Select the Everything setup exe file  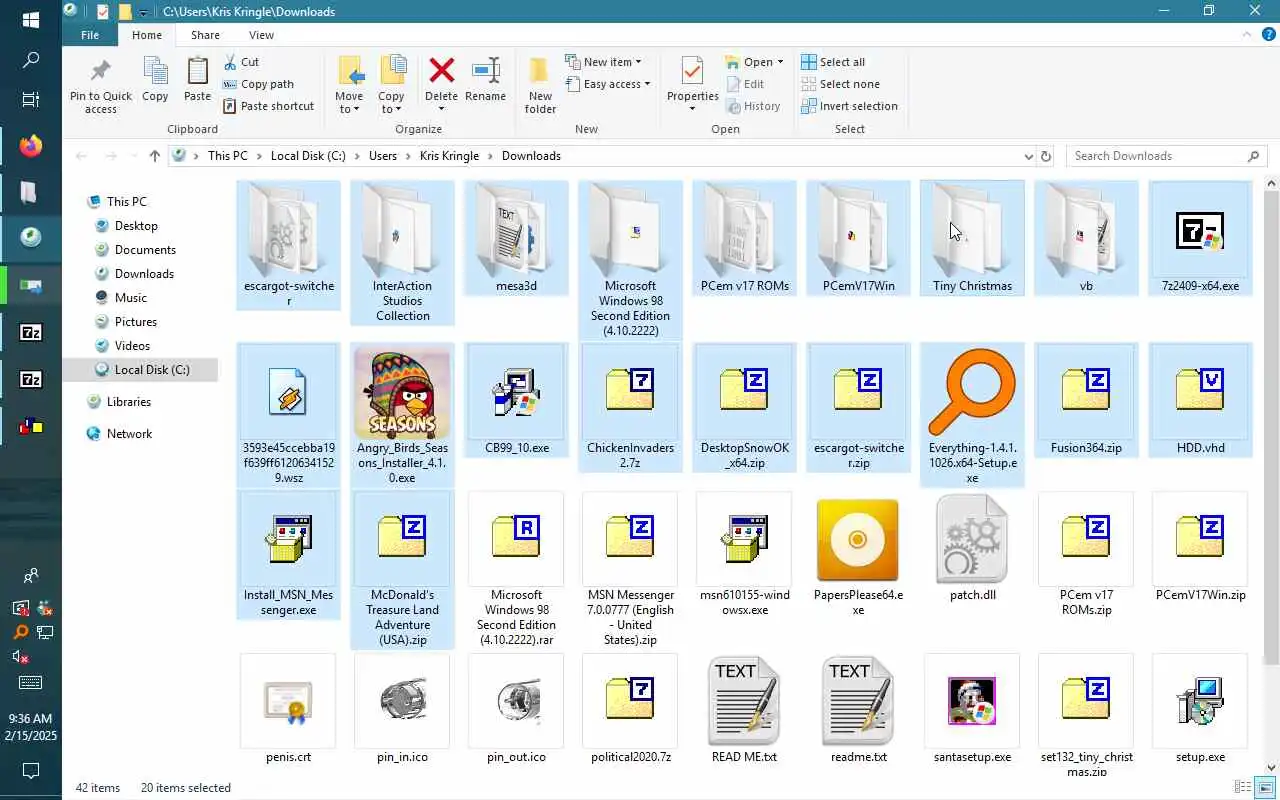click(972, 415)
